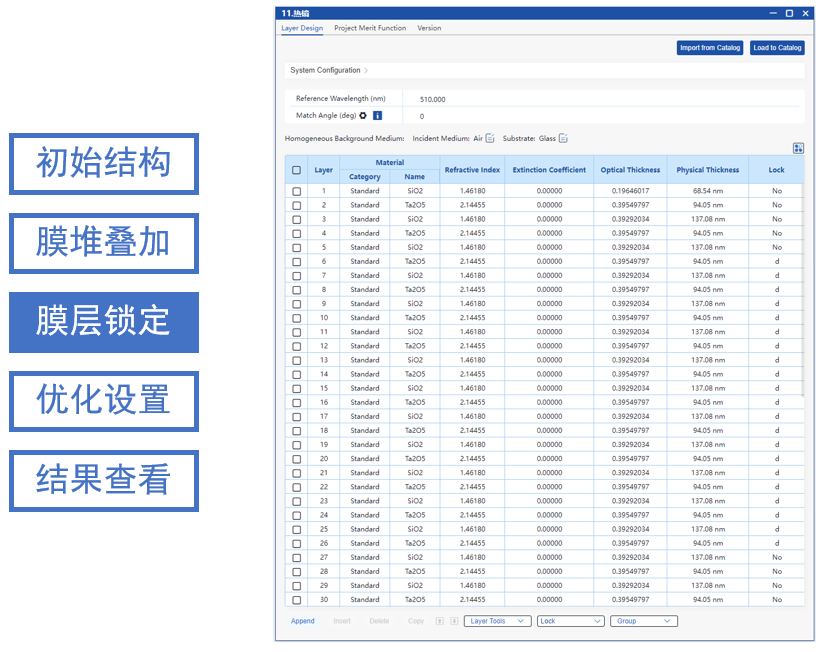Edit the Incident Medium Air icon

[x=490, y=139]
